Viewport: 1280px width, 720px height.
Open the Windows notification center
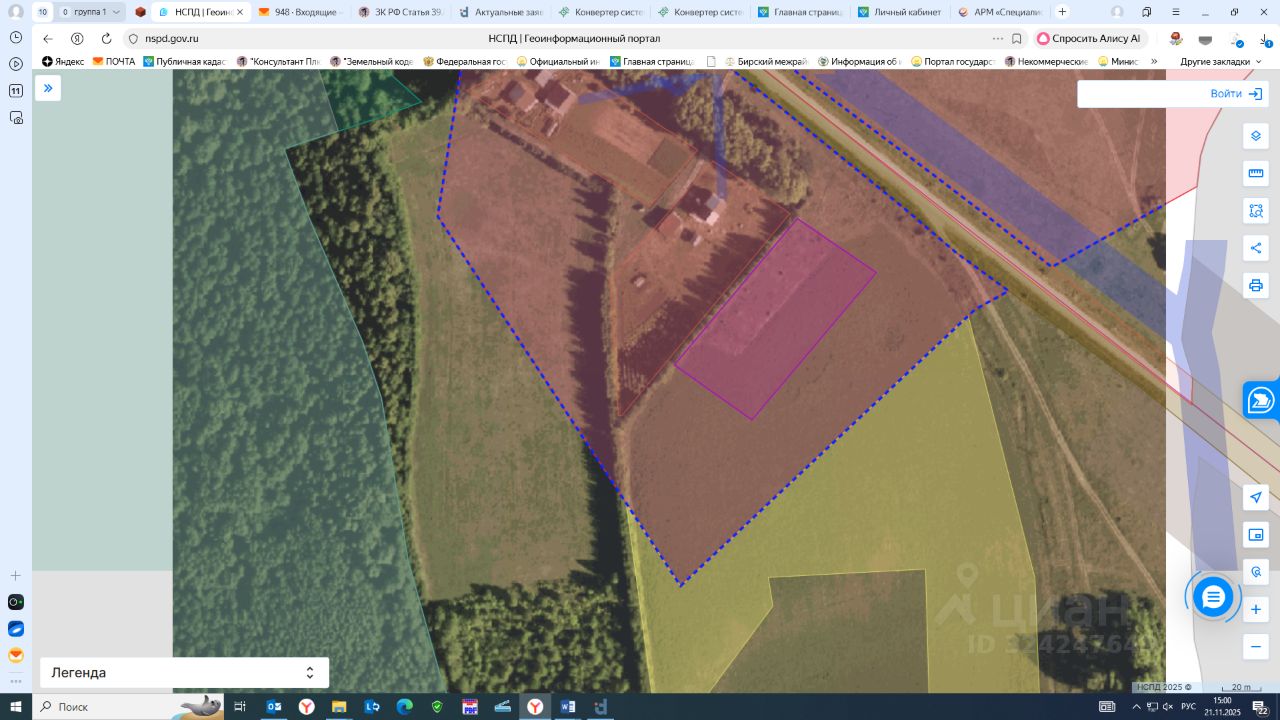pos(1262,707)
